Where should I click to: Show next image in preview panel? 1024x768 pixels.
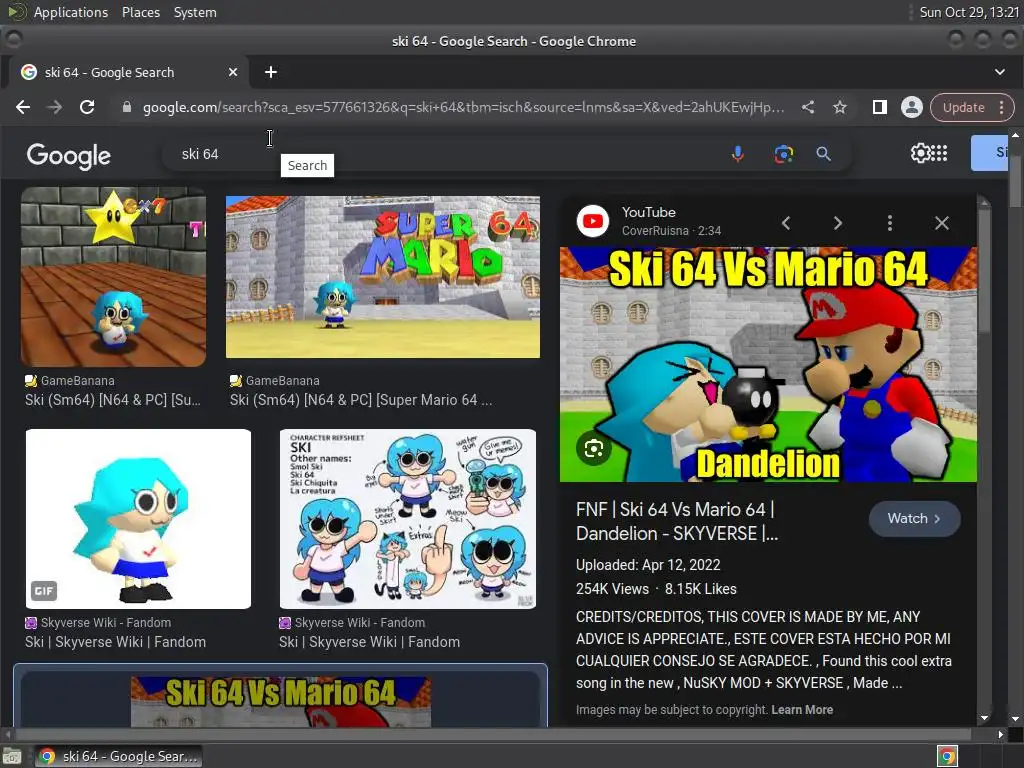tap(838, 223)
